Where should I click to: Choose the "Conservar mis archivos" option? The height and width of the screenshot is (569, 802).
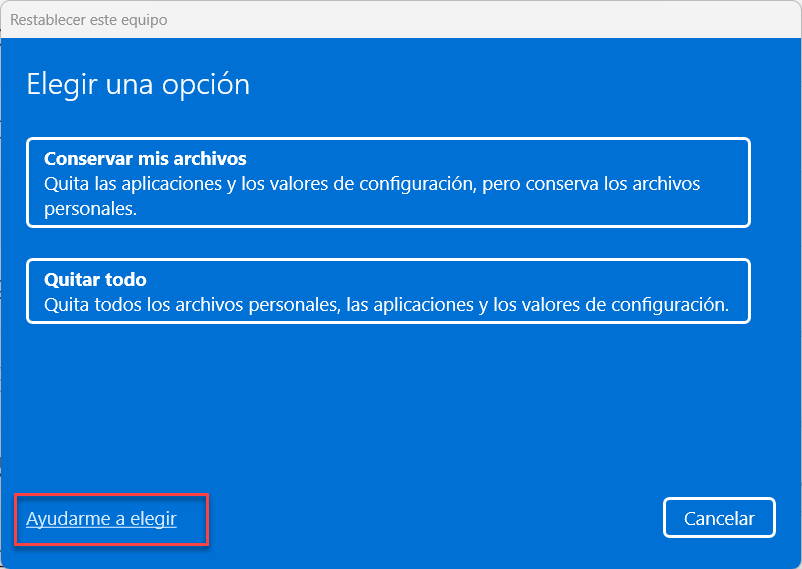coord(388,183)
